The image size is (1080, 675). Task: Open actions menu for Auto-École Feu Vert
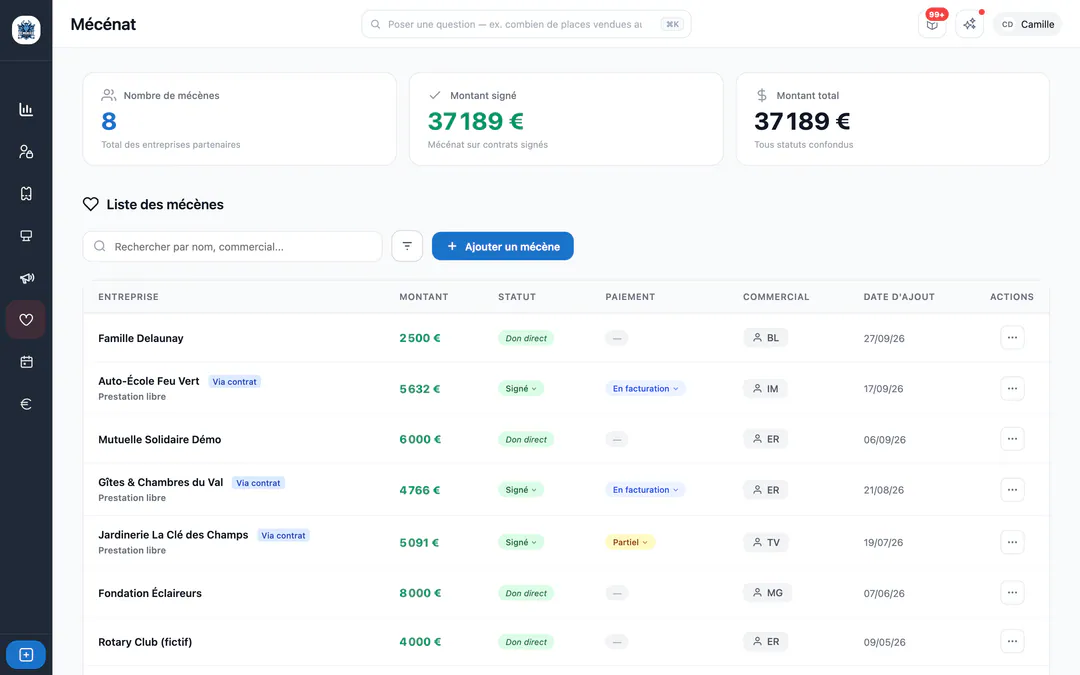pyautogui.click(x=1012, y=388)
